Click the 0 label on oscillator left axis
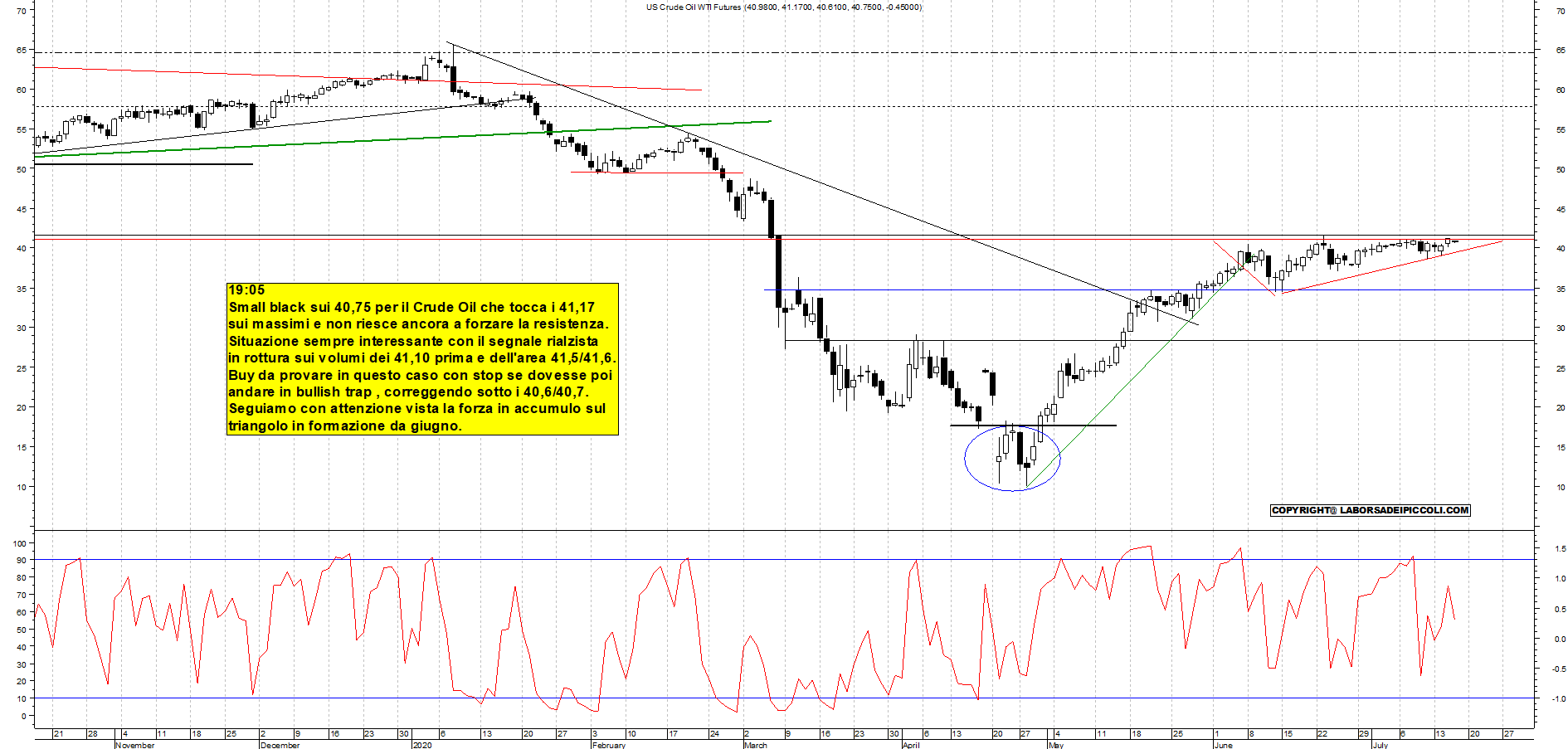Image resolution: width=1568 pixels, height=749 pixels. [x=23, y=716]
